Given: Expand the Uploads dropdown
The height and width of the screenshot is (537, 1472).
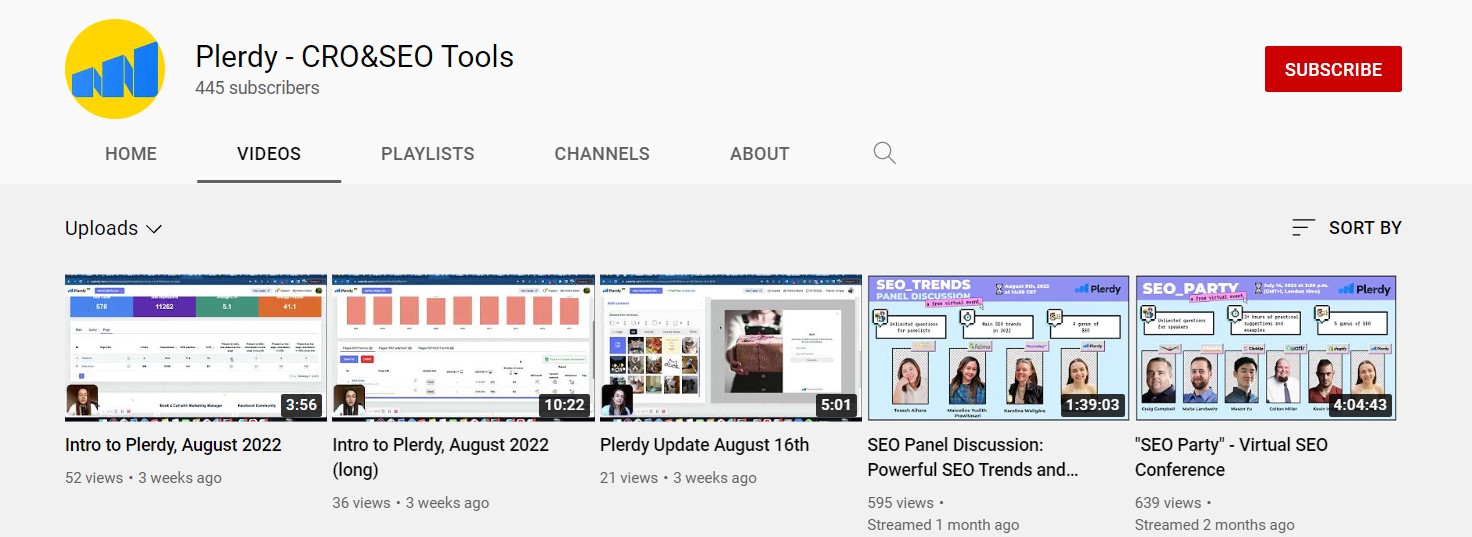Looking at the screenshot, I should click(x=114, y=228).
